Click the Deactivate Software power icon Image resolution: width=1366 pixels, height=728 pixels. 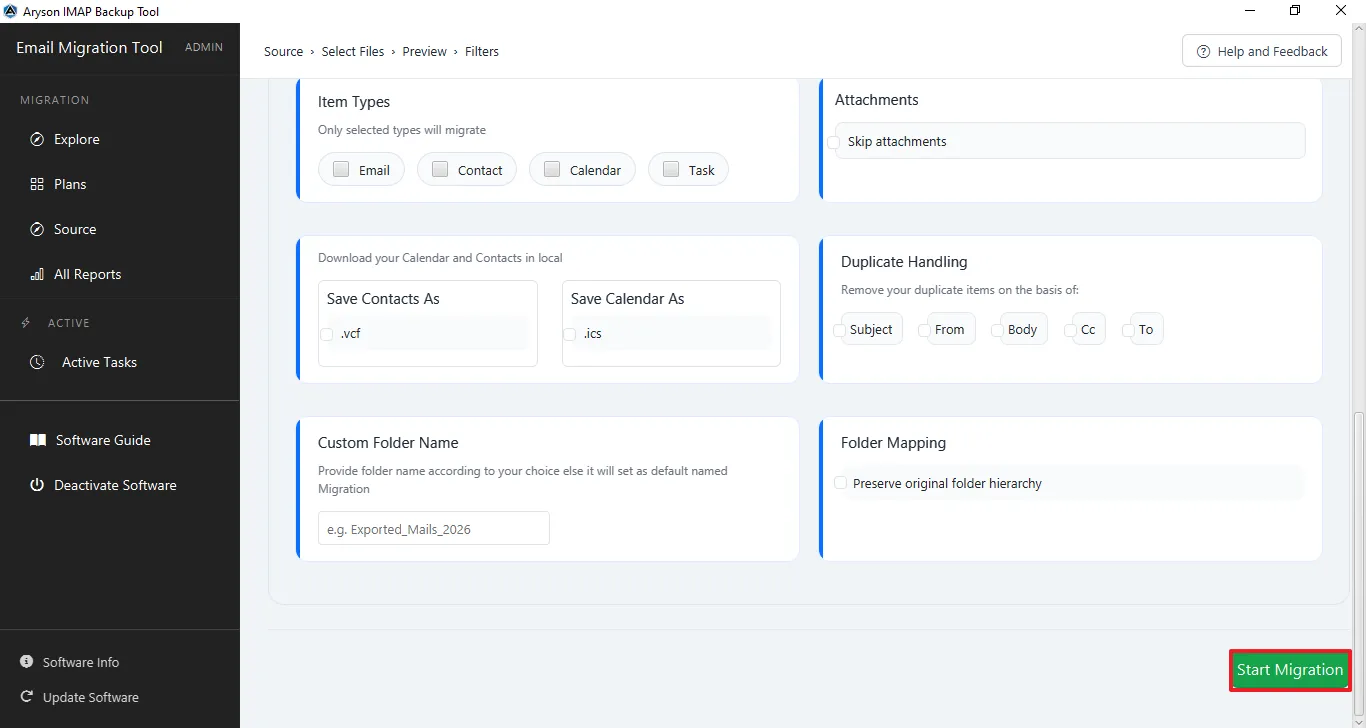coord(37,485)
